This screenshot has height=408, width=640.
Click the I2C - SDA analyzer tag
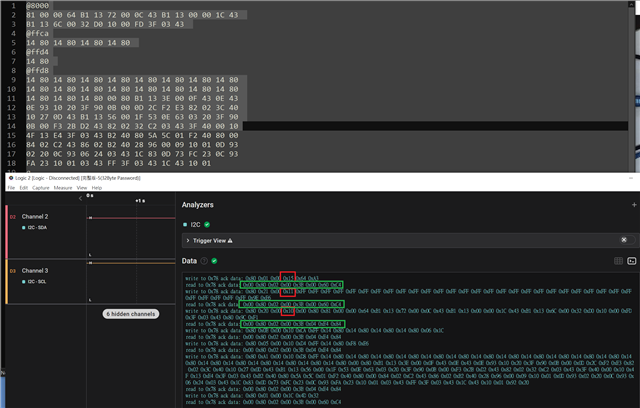35,228
